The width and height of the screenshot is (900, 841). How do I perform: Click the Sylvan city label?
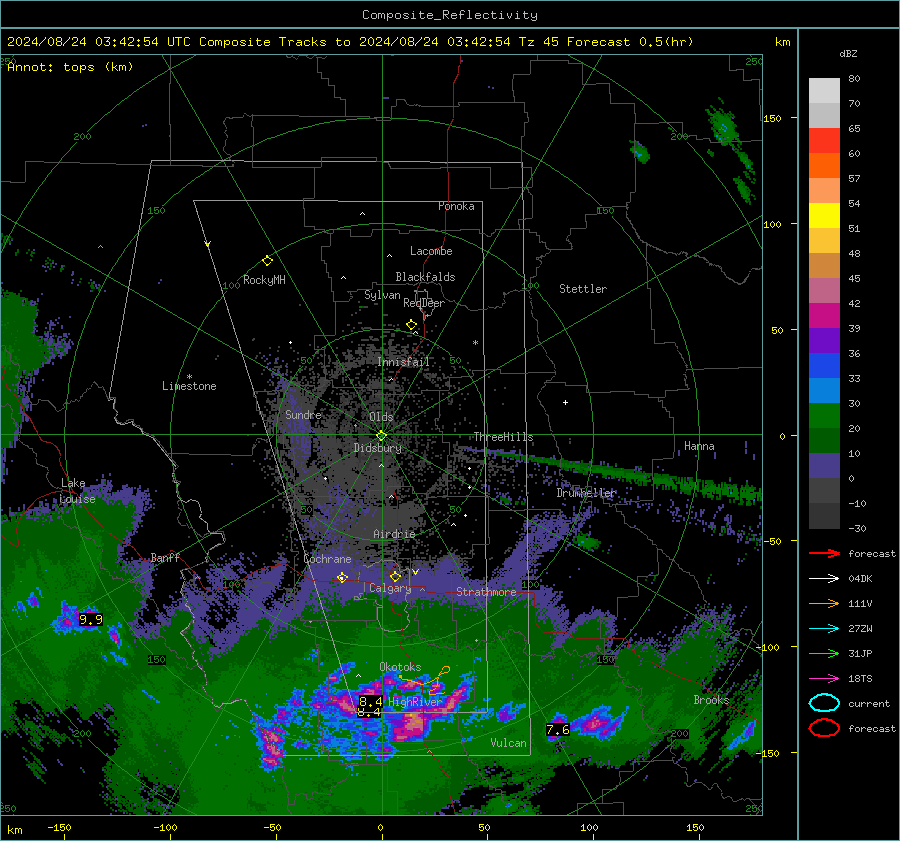383,295
